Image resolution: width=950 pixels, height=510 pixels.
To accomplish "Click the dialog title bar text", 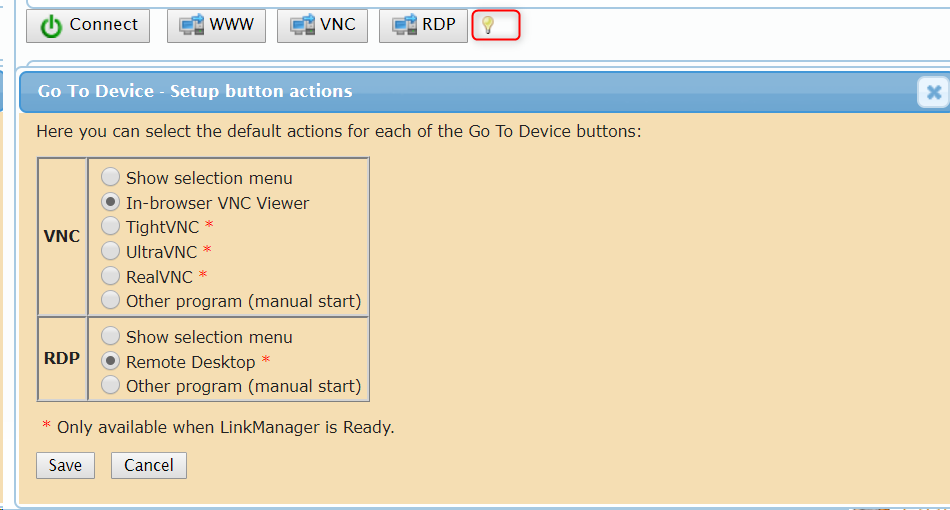I will pos(194,91).
